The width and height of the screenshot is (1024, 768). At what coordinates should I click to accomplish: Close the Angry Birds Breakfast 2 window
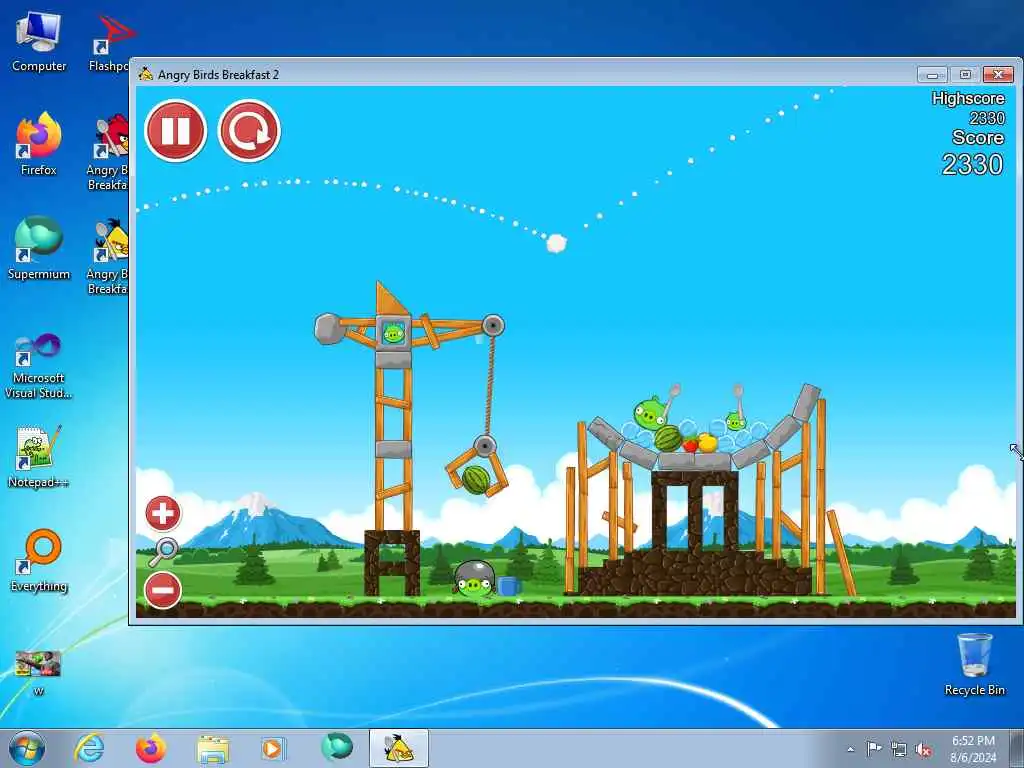pyautogui.click(x=998, y=74)
